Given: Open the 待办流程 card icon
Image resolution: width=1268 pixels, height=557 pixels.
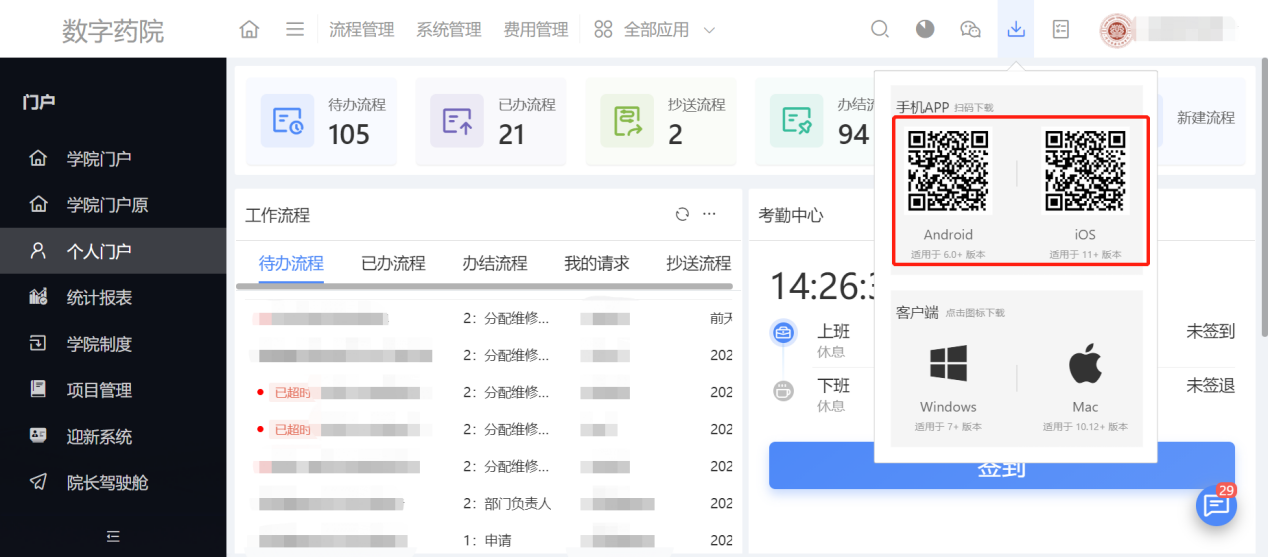Looking at the screenshot, I should [288, 121].
